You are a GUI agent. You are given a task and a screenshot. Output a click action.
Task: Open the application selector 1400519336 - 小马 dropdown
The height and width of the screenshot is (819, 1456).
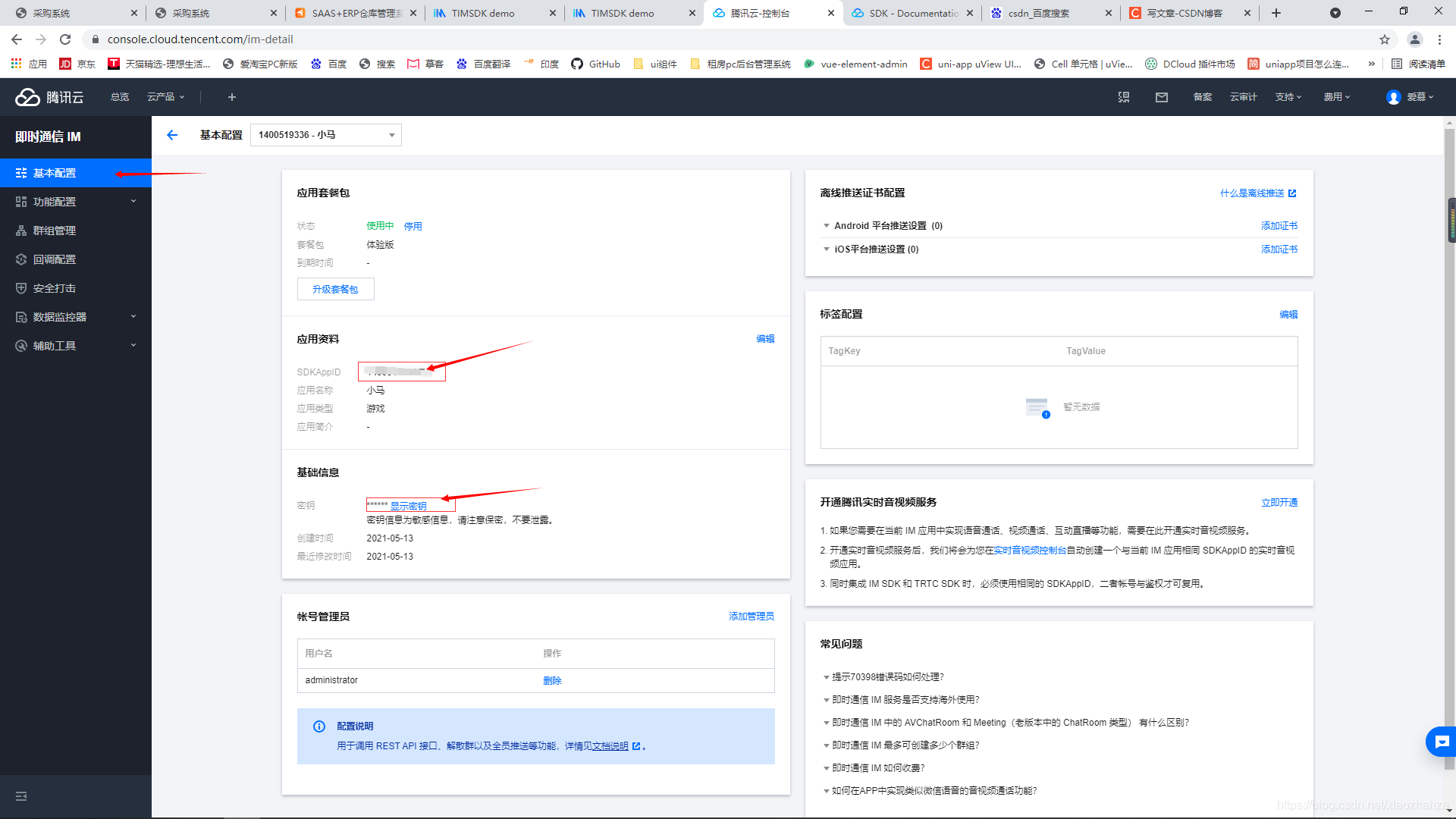[326, 135]
